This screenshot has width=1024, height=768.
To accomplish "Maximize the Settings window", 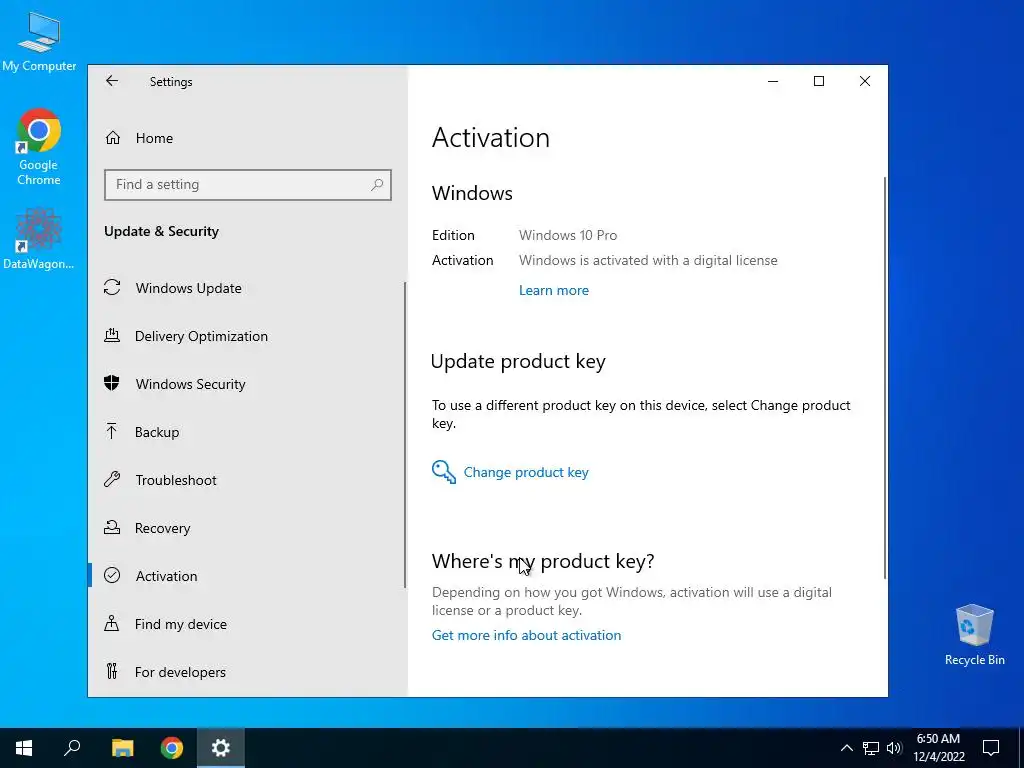I will 819,81.
